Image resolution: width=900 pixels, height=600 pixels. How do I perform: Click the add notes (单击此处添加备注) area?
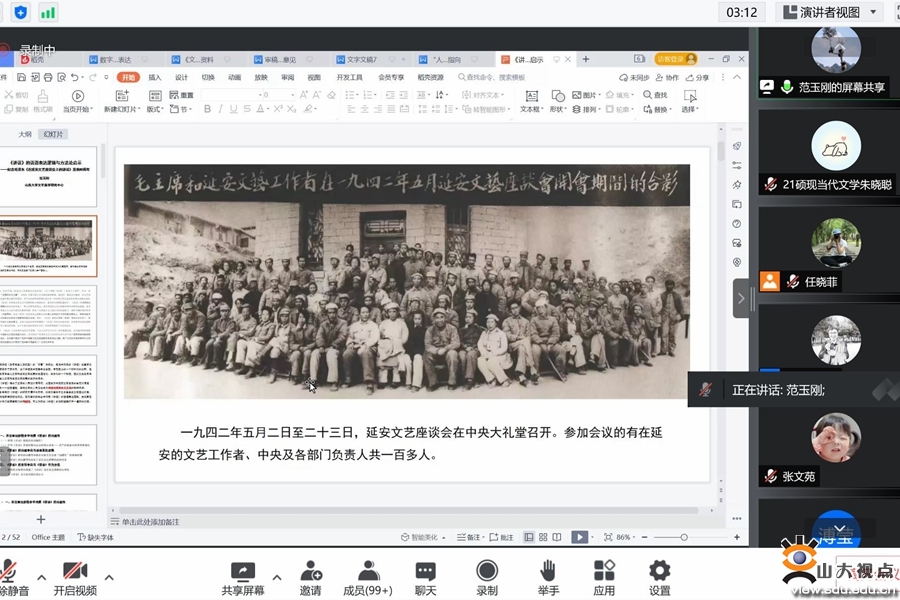150,522
